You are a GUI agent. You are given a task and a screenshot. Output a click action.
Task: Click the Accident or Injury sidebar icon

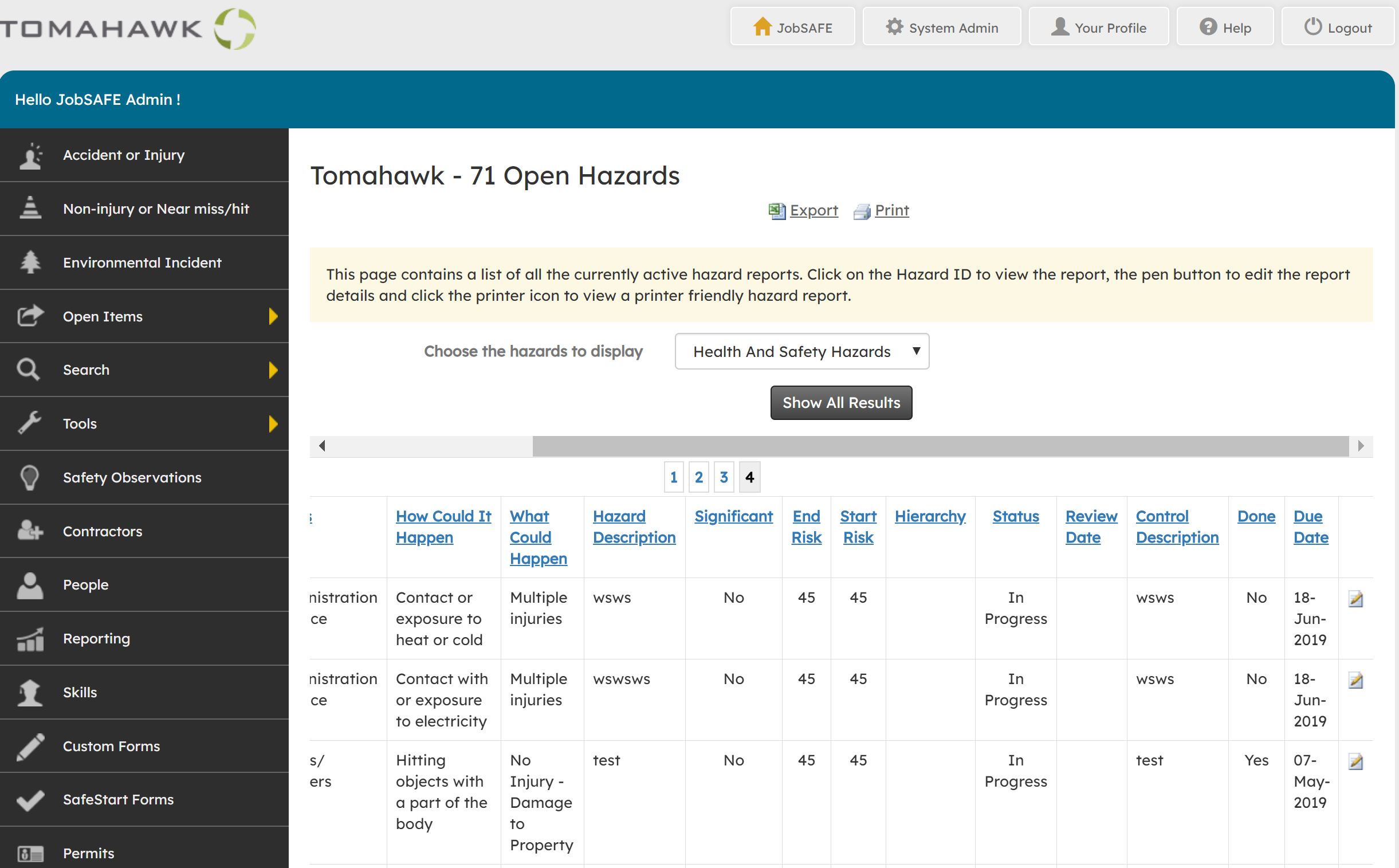click(30, 156)
